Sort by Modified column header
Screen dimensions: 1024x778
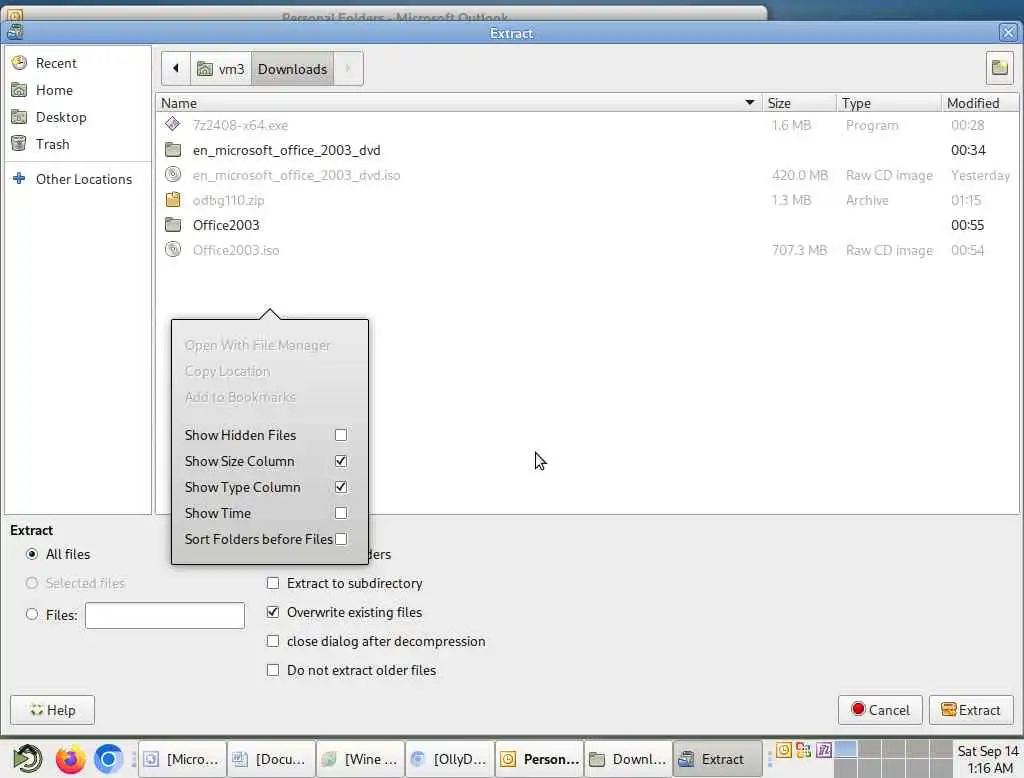pos(979,103)
